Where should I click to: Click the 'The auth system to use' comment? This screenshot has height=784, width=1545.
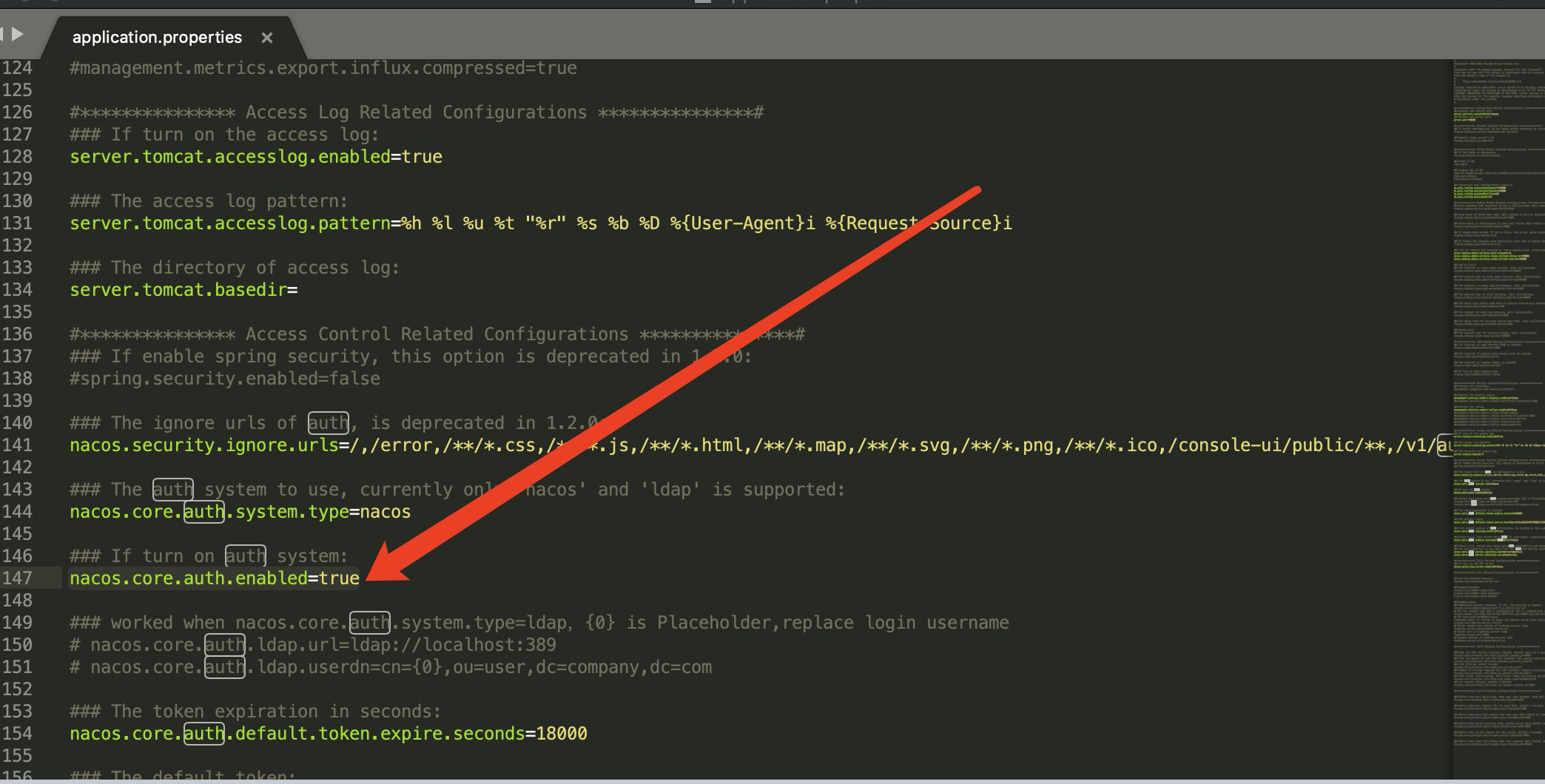click(x=457, y=490)
